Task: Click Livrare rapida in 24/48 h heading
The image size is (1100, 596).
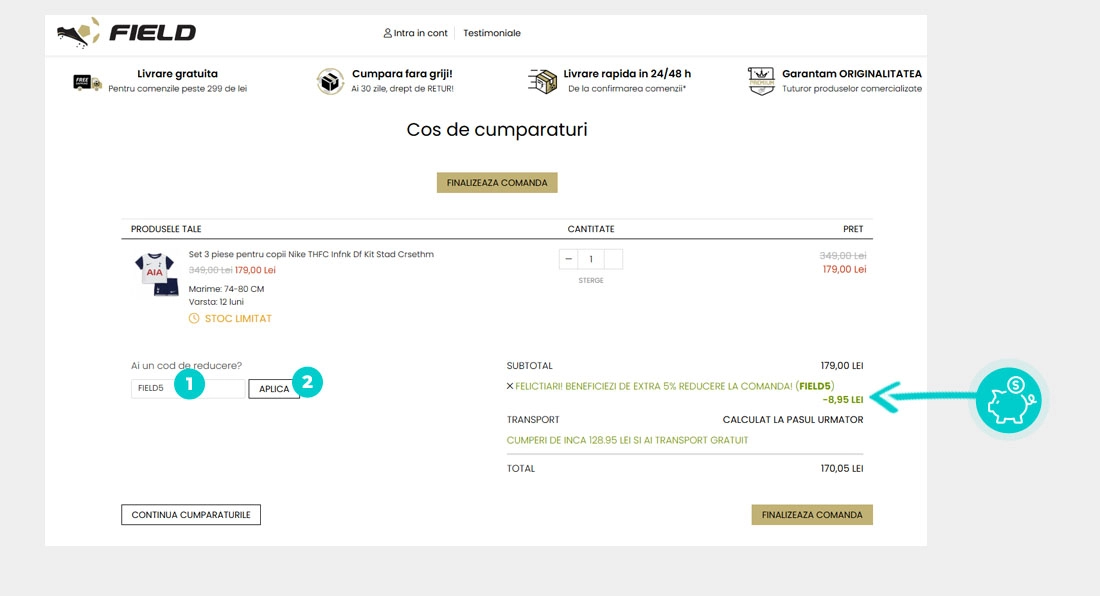Action: click(x=627, y=74)
